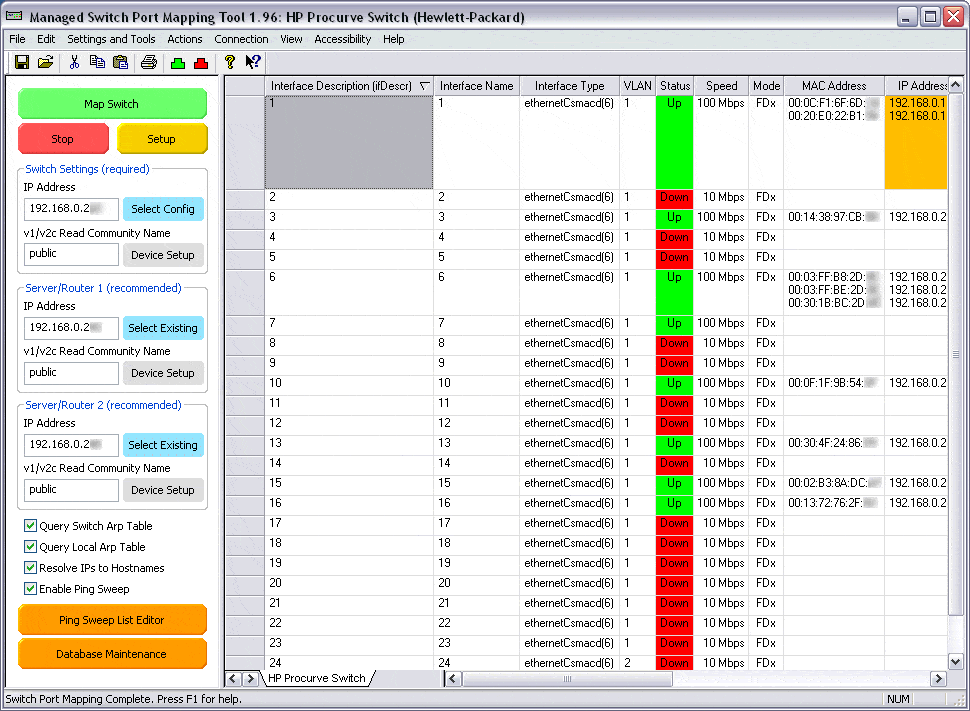Image resolution: width=970 pixels, height=711 pixels.
Task: Uncheck Resolve IPs to Hostnames
Action: 30,568
